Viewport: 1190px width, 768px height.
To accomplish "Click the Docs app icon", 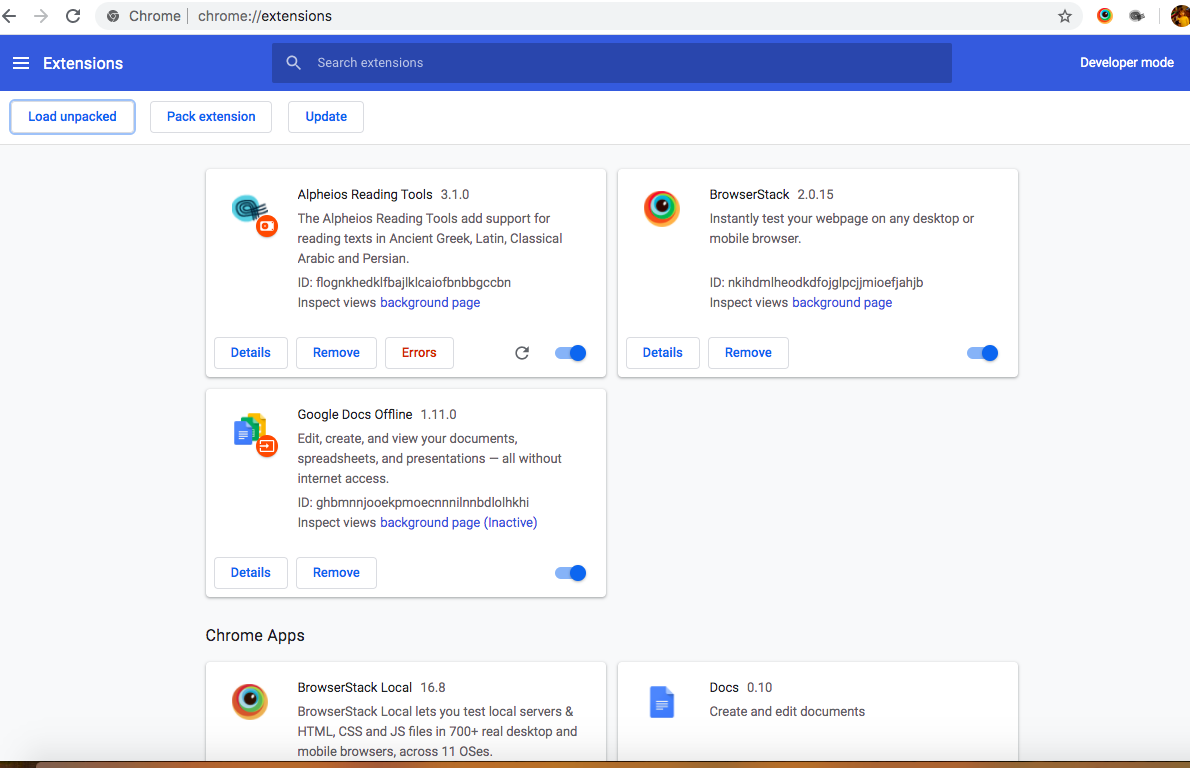I will point(661,702).
